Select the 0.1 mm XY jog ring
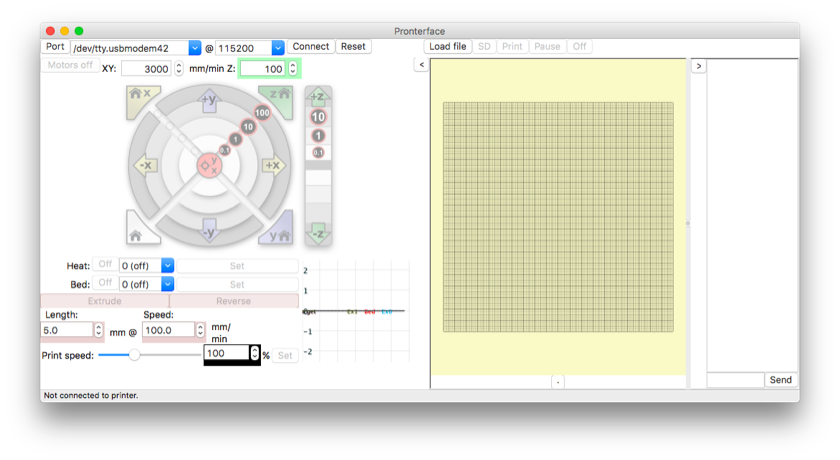Image resolution: width=840 pixels, height=460 pixels. pyautogui.click(x=225, y=150)
